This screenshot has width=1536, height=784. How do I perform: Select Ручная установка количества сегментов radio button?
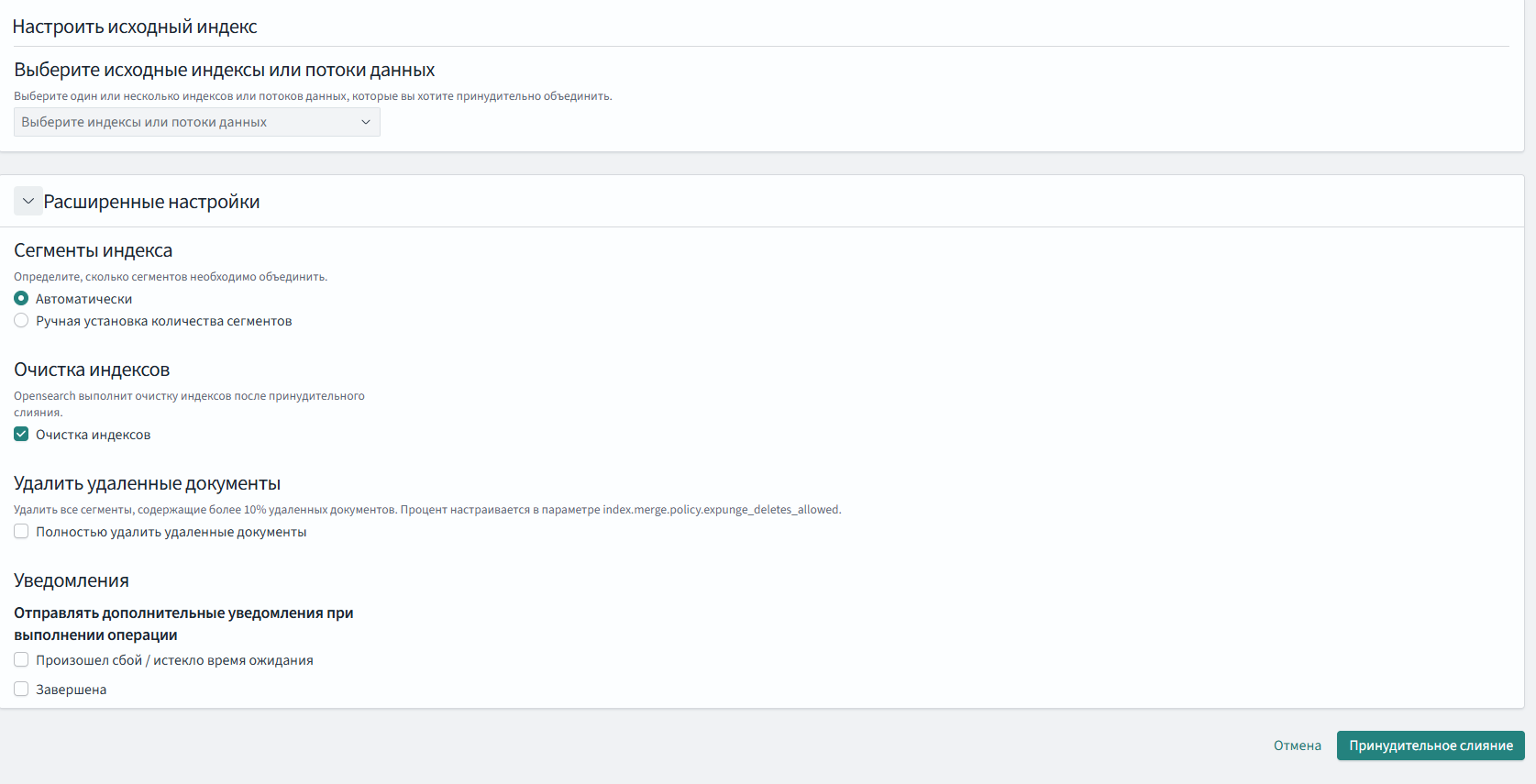click(21, 321)
